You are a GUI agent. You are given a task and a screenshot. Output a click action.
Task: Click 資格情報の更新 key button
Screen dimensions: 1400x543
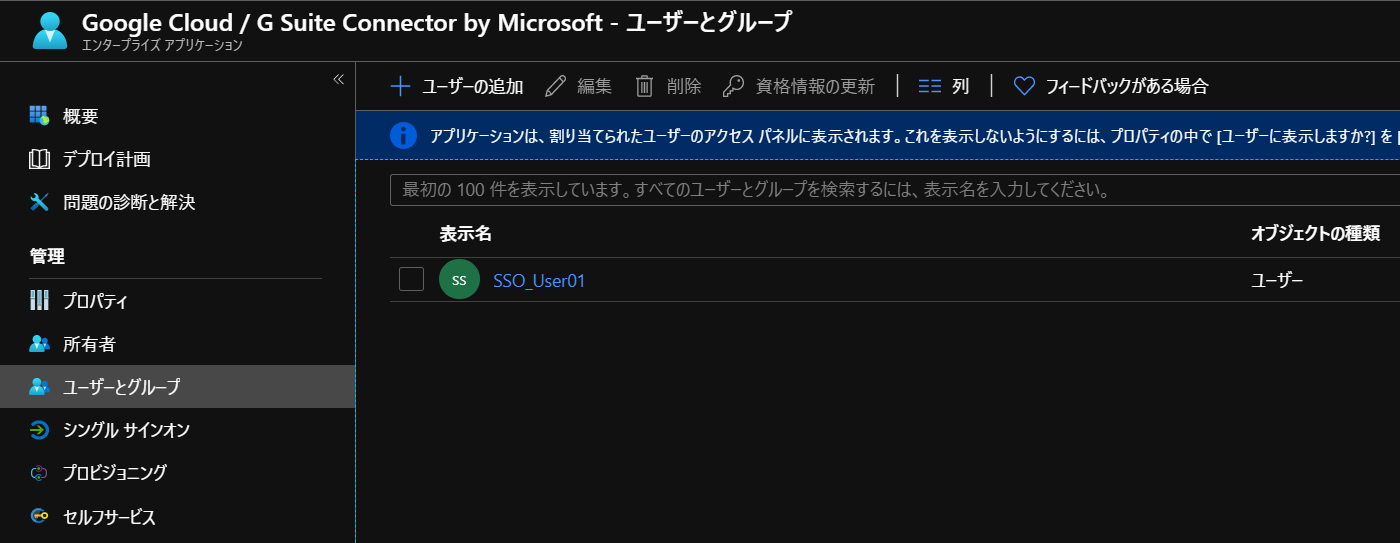coord(799,86)
